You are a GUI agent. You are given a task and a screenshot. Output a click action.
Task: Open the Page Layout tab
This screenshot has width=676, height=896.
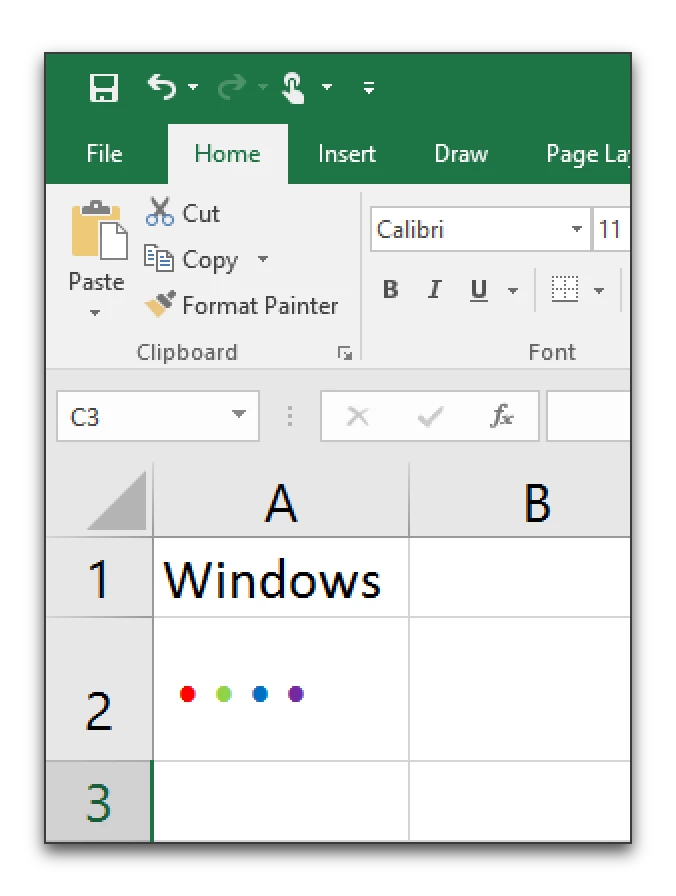click(x=588, y=154)
